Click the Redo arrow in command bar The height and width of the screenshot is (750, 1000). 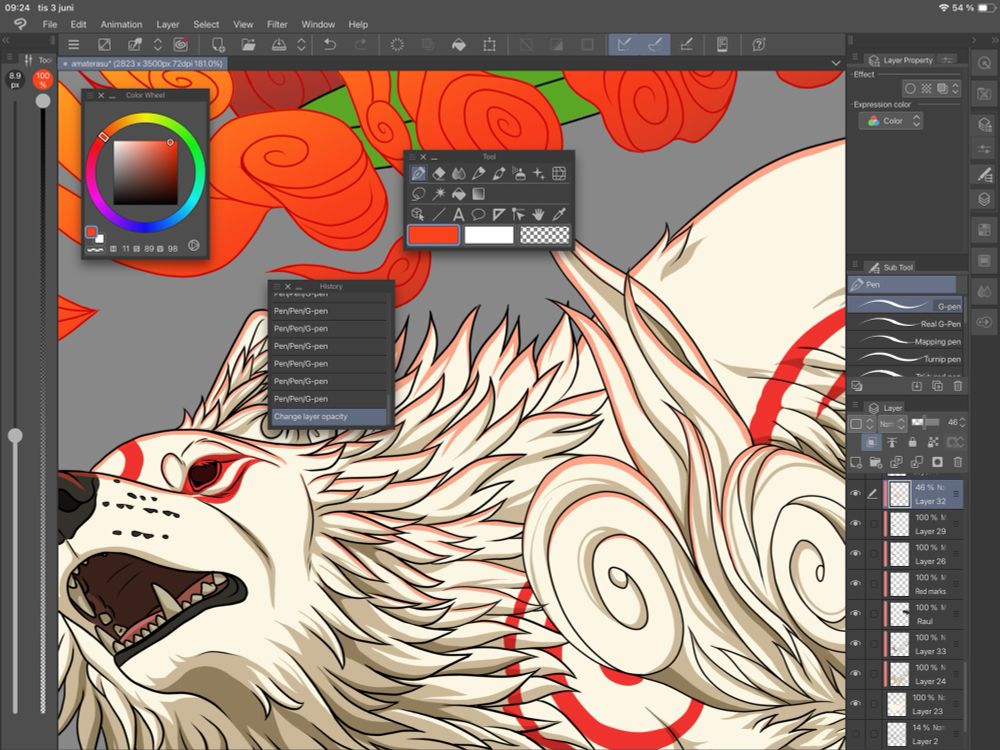click(x=360, y=45)
